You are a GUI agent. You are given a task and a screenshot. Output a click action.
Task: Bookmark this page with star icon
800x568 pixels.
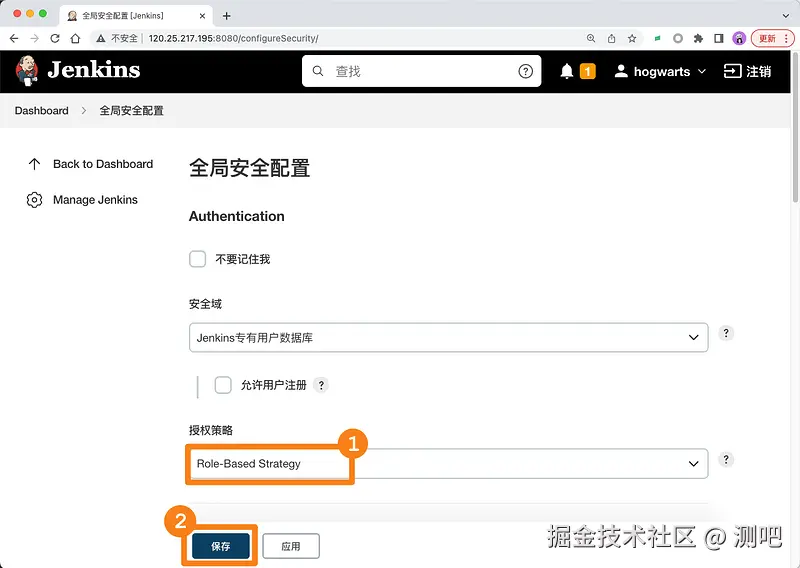(632, 38)
